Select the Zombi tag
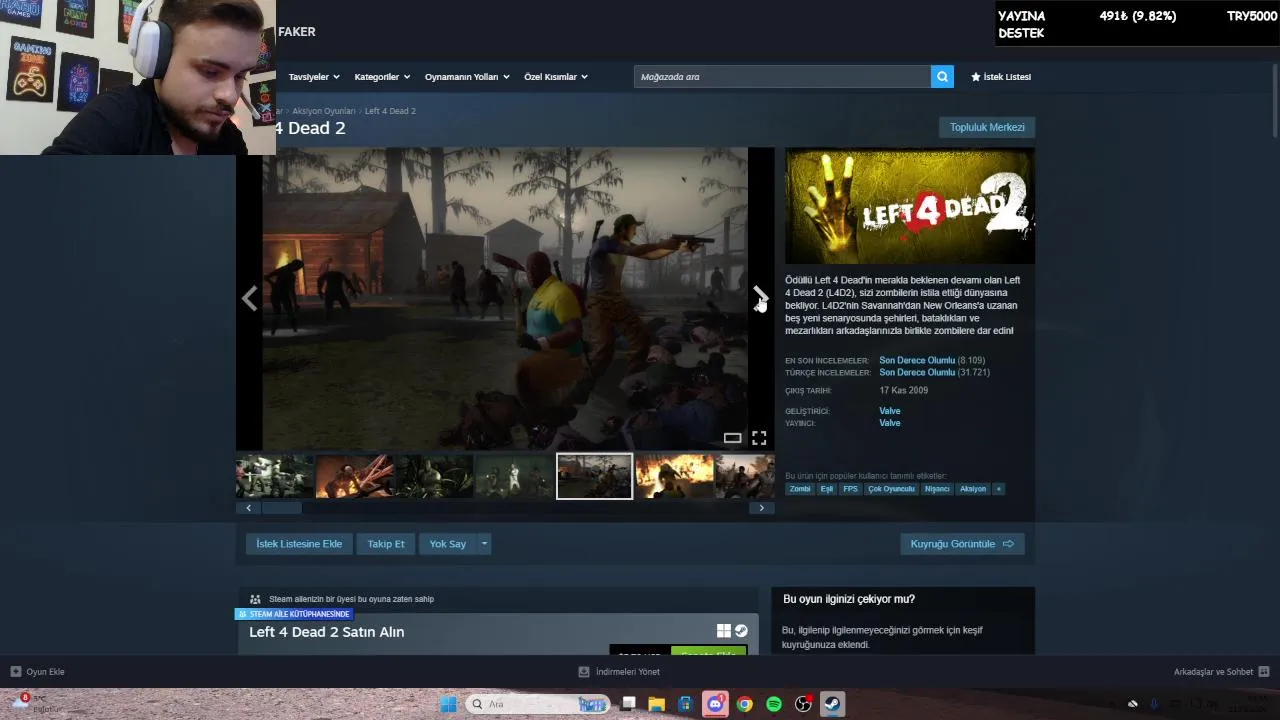The height and width of the screenshot is (720, 1280). pyautogui.click(x=800, y=489)
